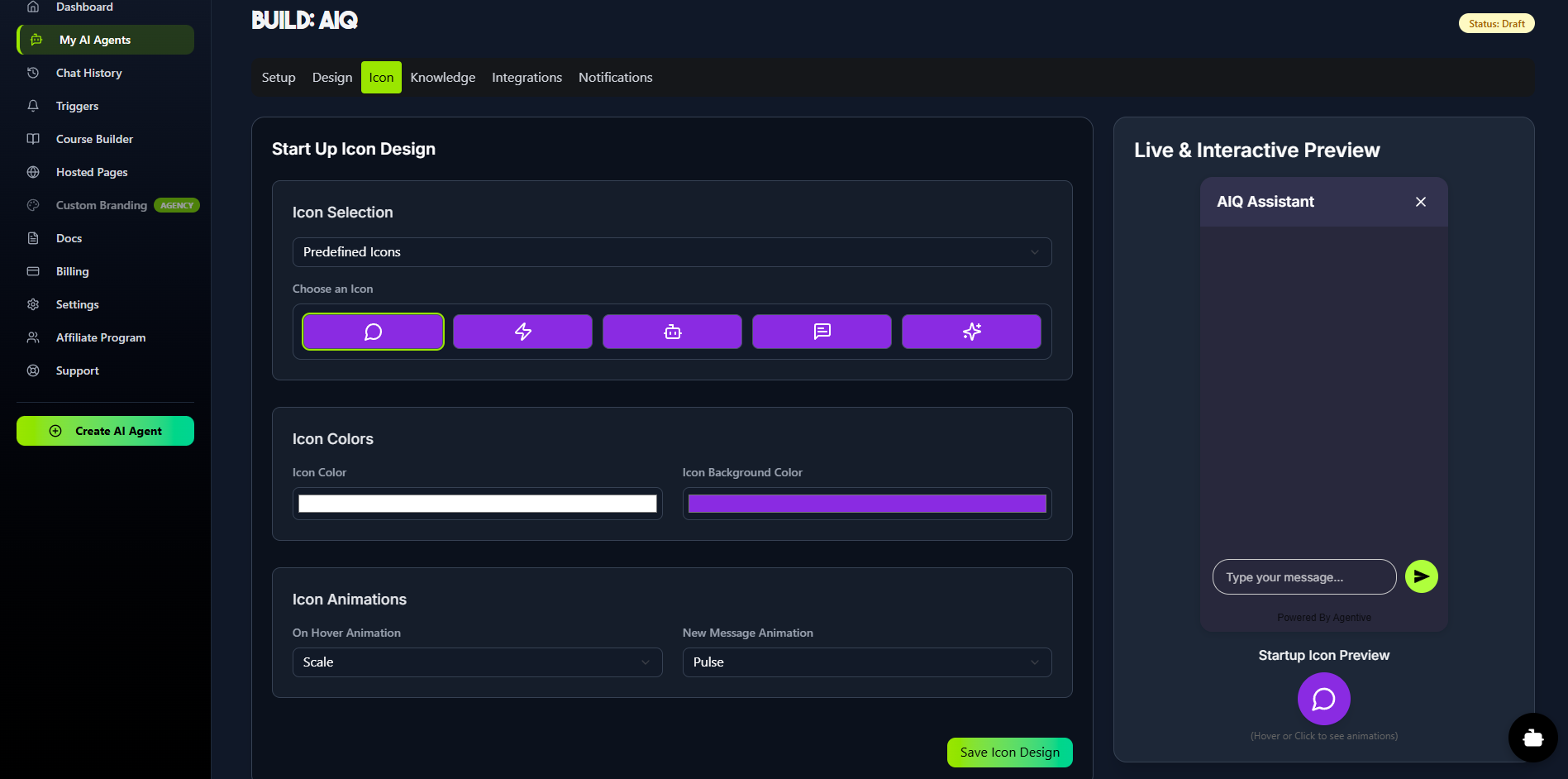The image size is (1568, 779).
Task: Pick the robot icon option
Action: pos(672,332)
